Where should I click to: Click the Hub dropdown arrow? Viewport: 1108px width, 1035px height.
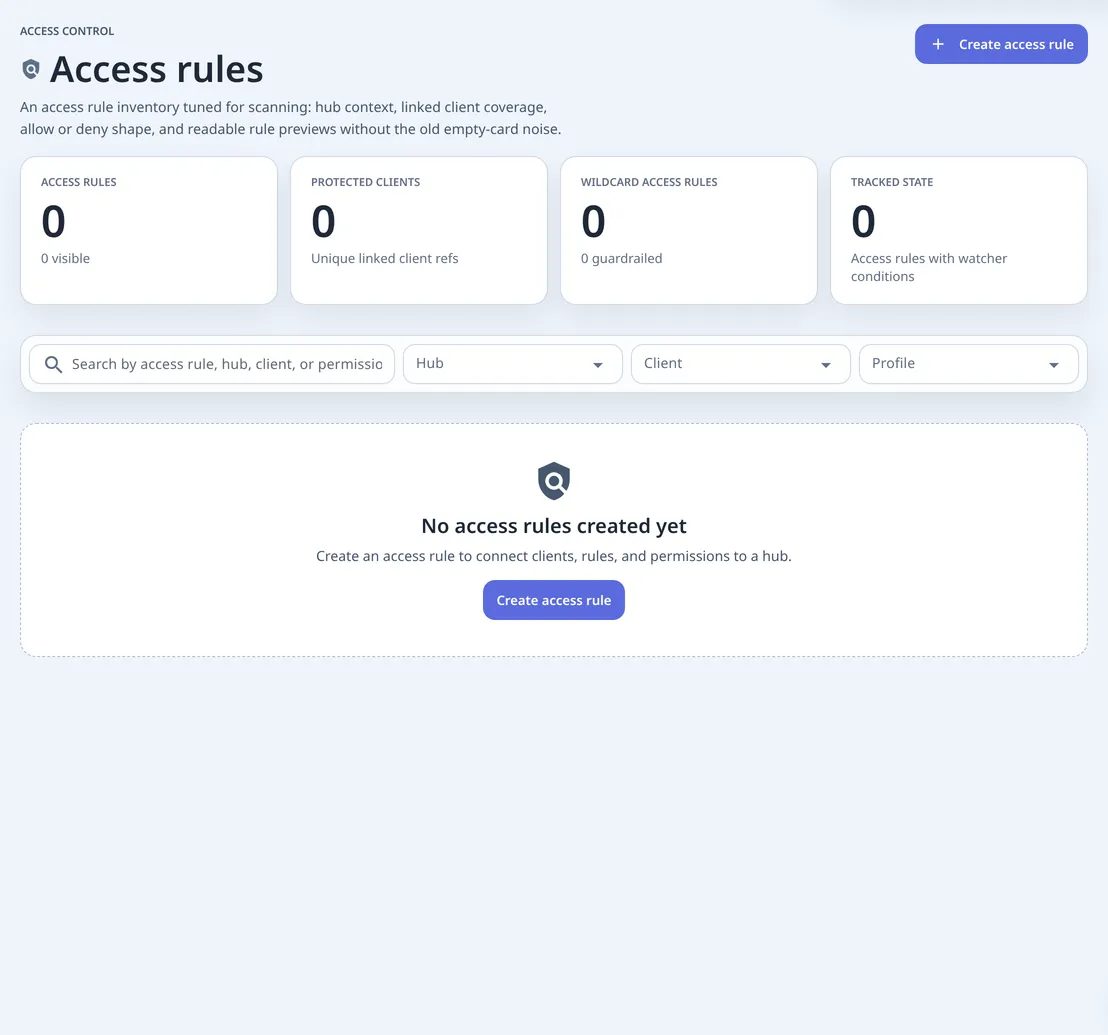pyautogui.click(x=598, y=365)
